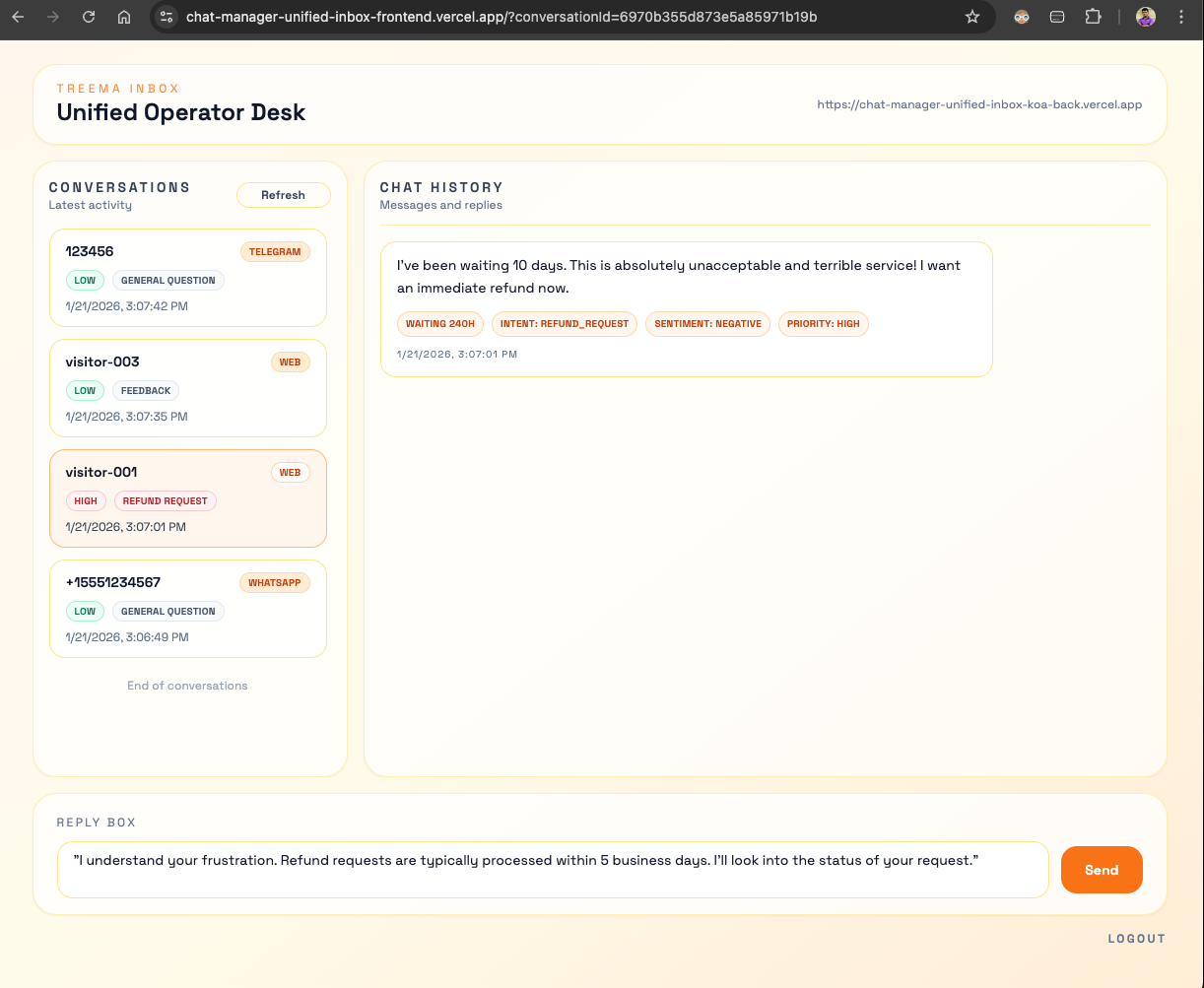Select the visitor-003 conversation
This screenshot has height=988, width=1204.
pyautogui.click(x=187, y=388)
